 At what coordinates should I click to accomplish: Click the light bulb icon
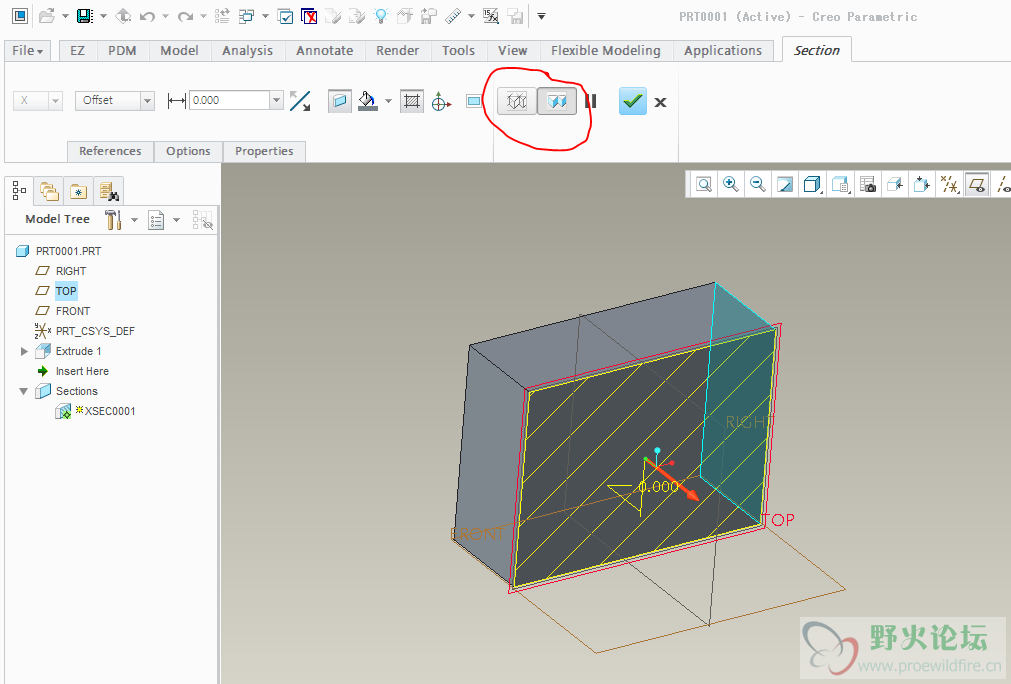pyautogui.click(x=381, y=16)
